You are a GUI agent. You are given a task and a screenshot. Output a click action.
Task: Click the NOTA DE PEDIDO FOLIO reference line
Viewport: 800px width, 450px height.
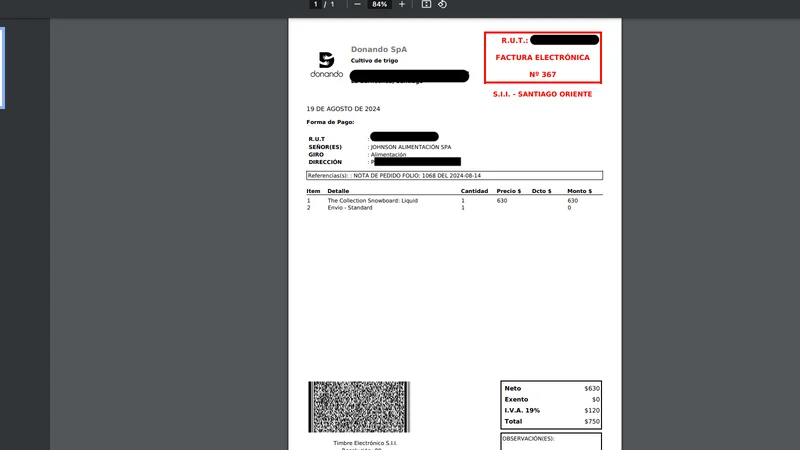[454, 176]
